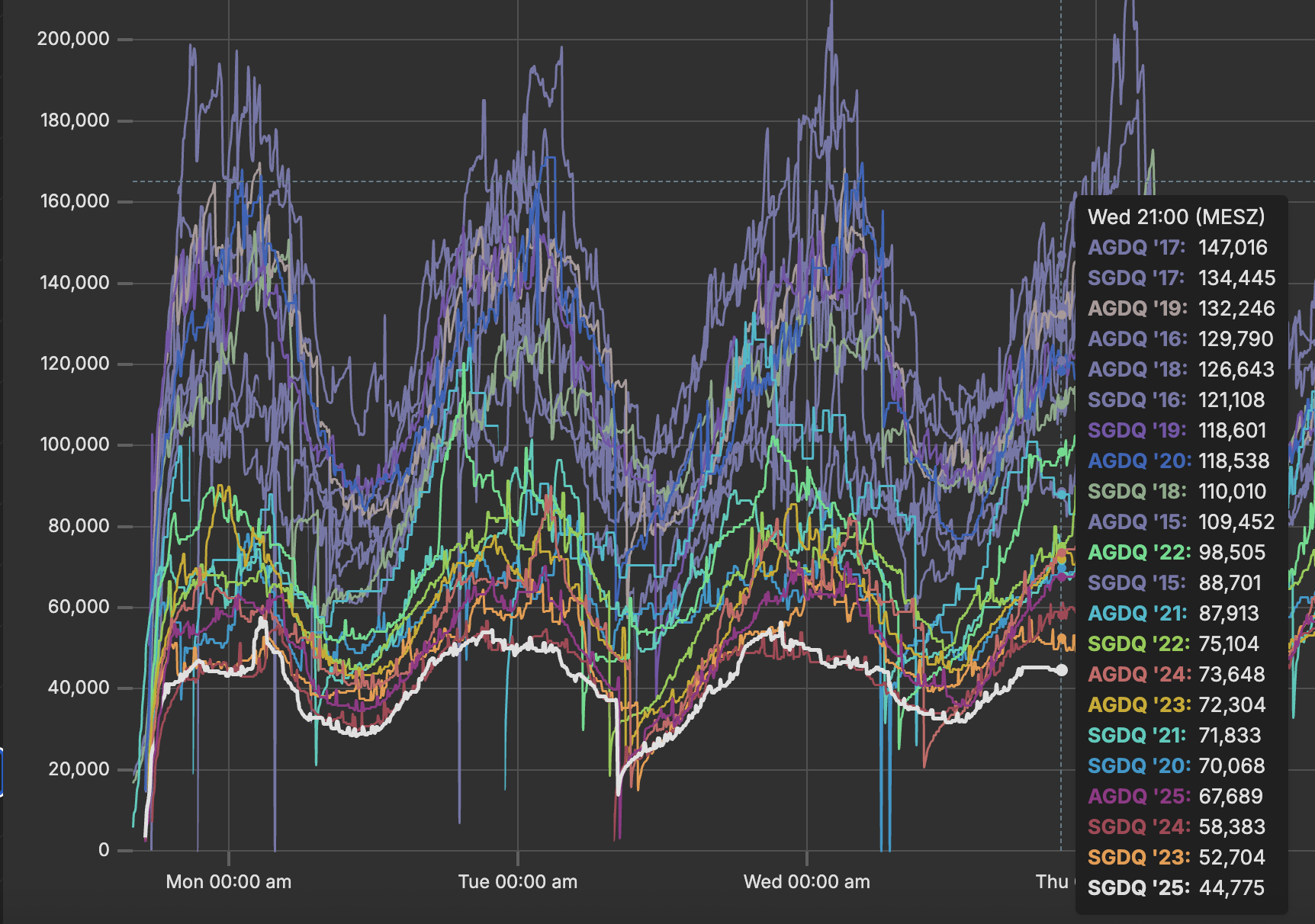
Task: Click 'AGDQ '20: 118,538' tooltip row
Action: (1179, 461)
